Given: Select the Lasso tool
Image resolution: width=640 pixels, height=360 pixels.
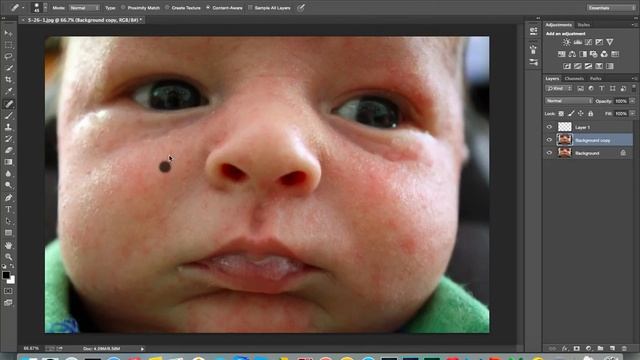Looking at the screenshot, I should [x=8, y=56].
